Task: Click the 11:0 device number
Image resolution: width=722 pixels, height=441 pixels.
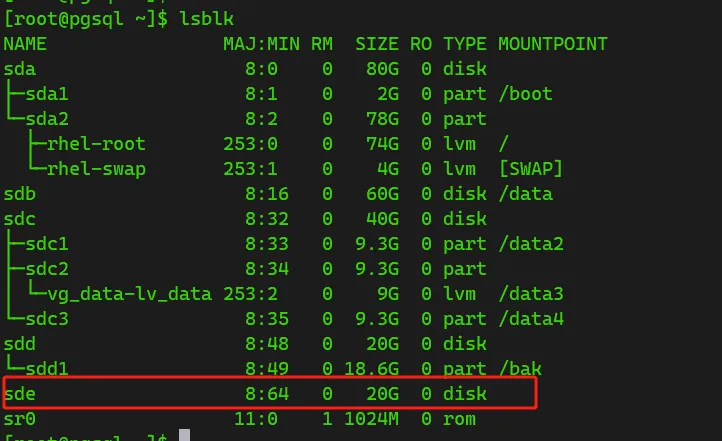Action: (256, 419)
